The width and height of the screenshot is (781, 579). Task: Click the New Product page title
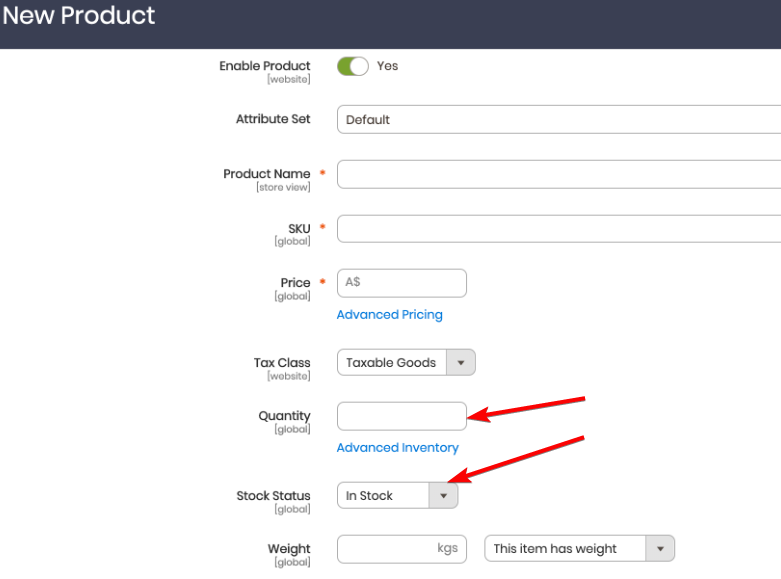tap(79, 15)
